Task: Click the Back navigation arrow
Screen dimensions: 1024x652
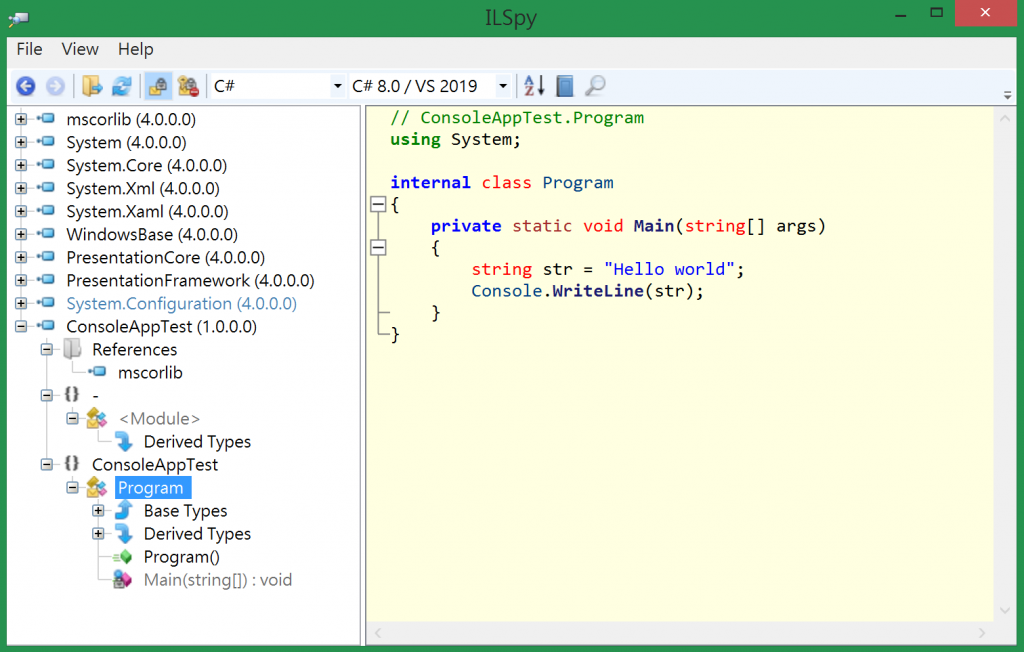Action: point(25,86)
